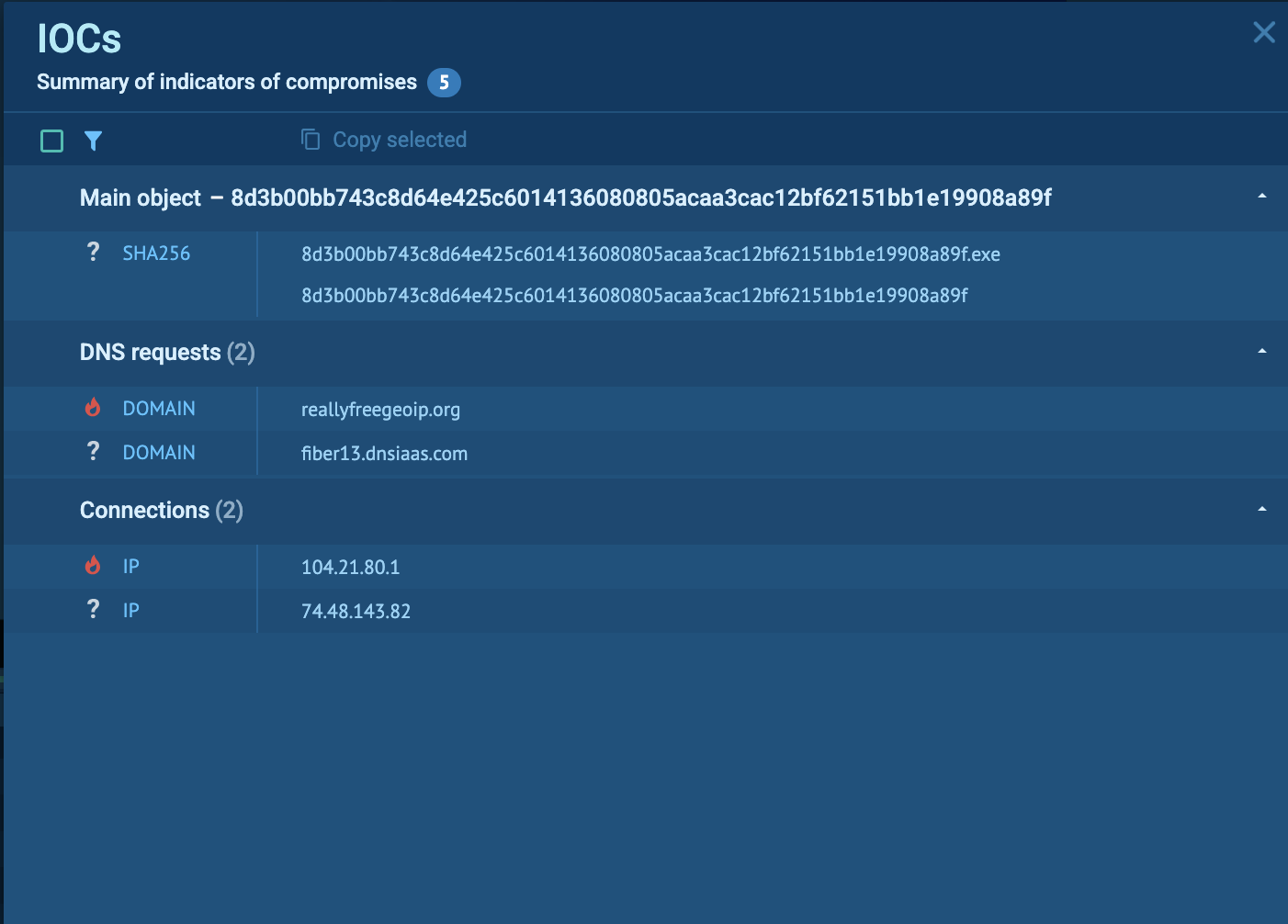
Task: Select the hash filename ending in .exe
Action: [x=650, y=254]
